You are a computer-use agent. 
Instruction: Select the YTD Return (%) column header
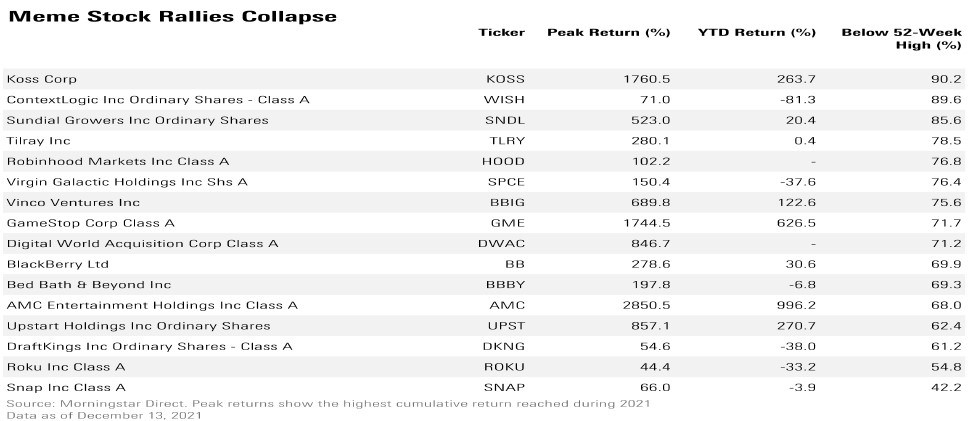tap(757, 33)
